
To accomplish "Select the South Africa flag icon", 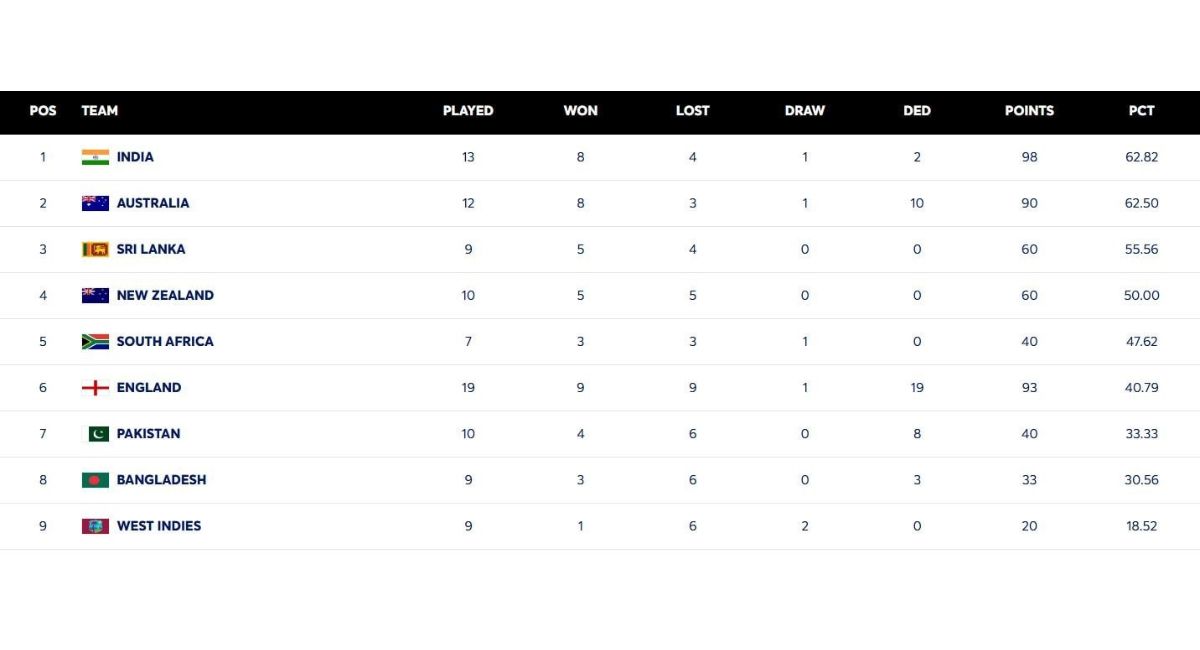I will [95, 341].
